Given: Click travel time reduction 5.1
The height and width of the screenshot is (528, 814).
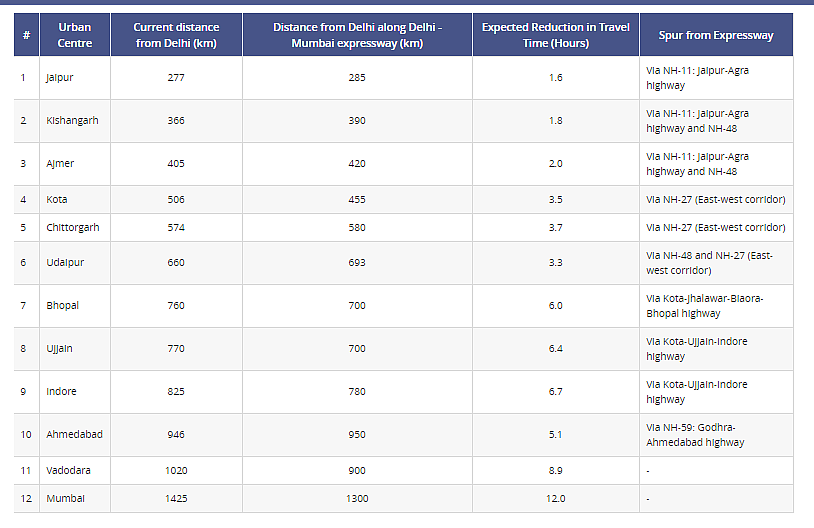Looking at the screenshot, I should tap(555, 434).
